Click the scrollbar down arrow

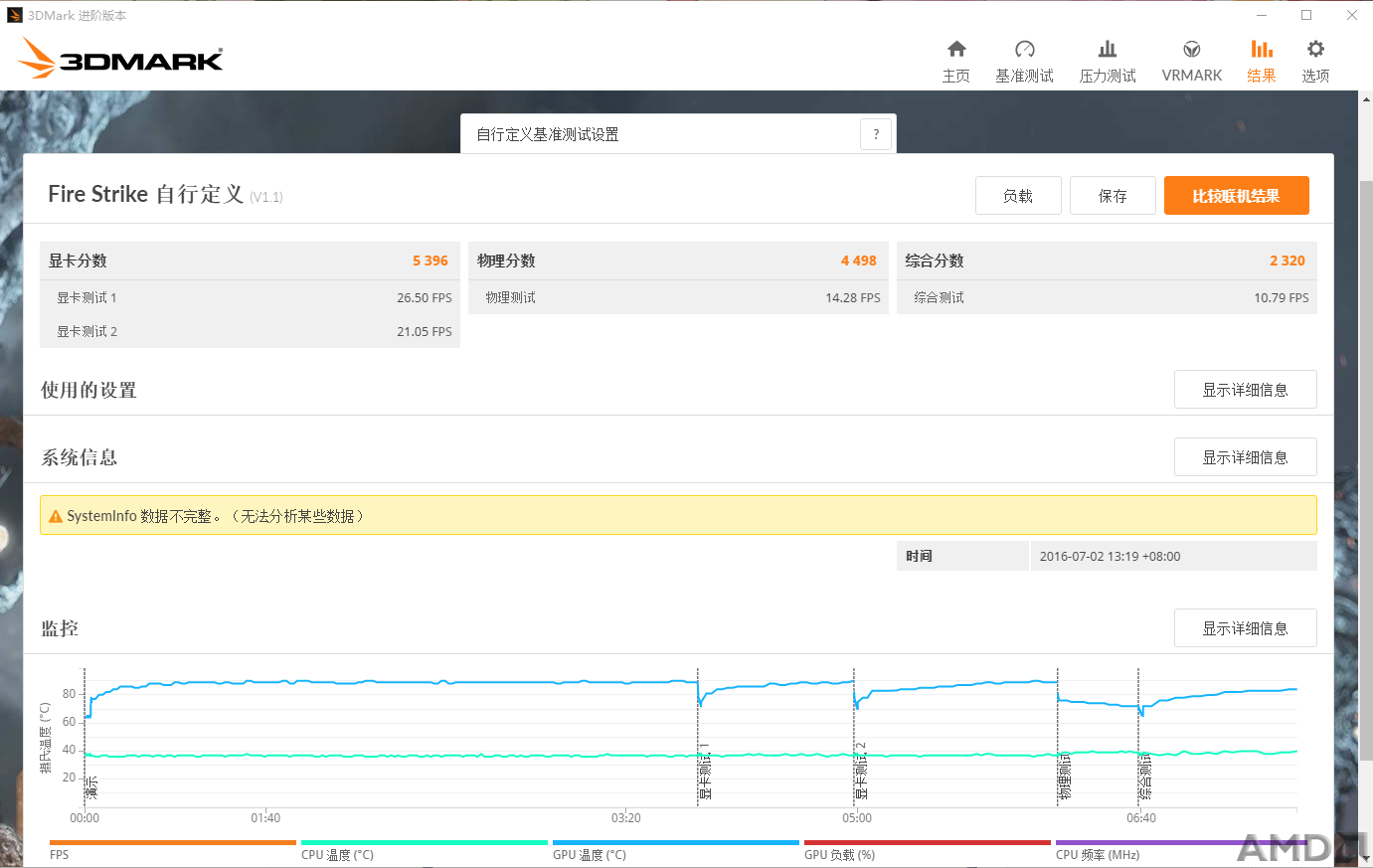click(1365, 859)
